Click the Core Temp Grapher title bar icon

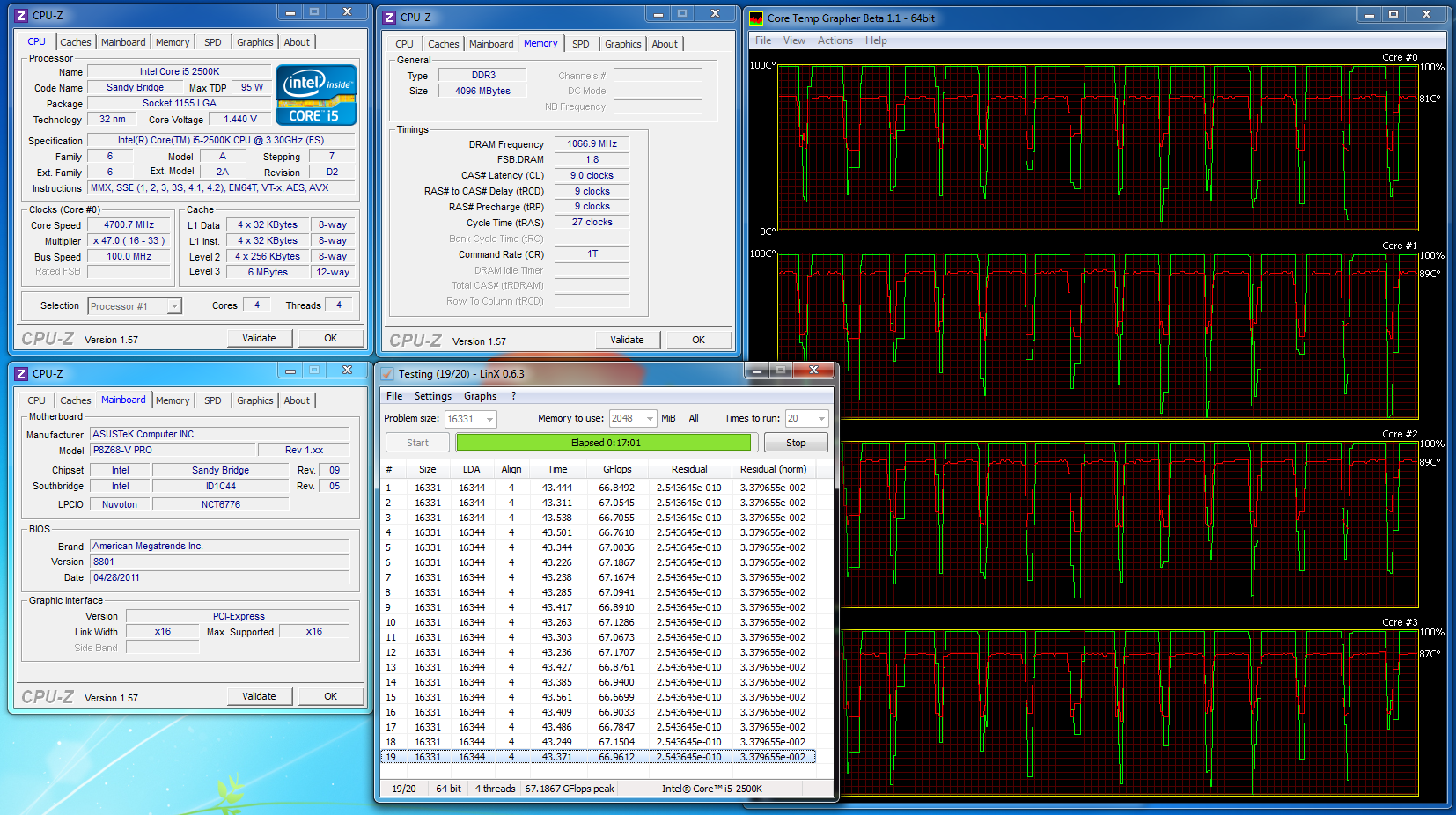pyautogui.click(x=756, y=18)
